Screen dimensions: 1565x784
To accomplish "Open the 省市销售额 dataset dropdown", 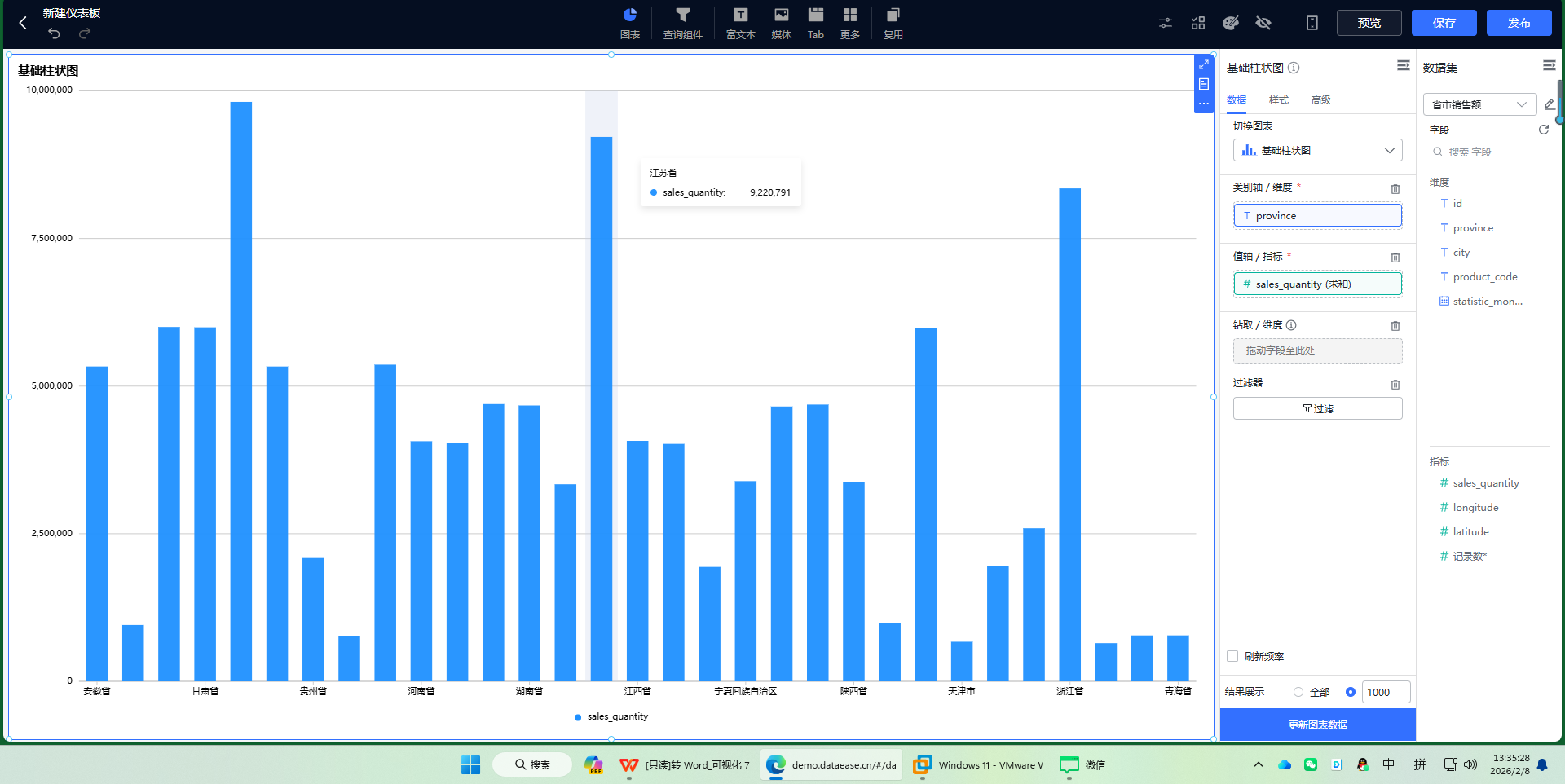I will (x=1480, y=104).
